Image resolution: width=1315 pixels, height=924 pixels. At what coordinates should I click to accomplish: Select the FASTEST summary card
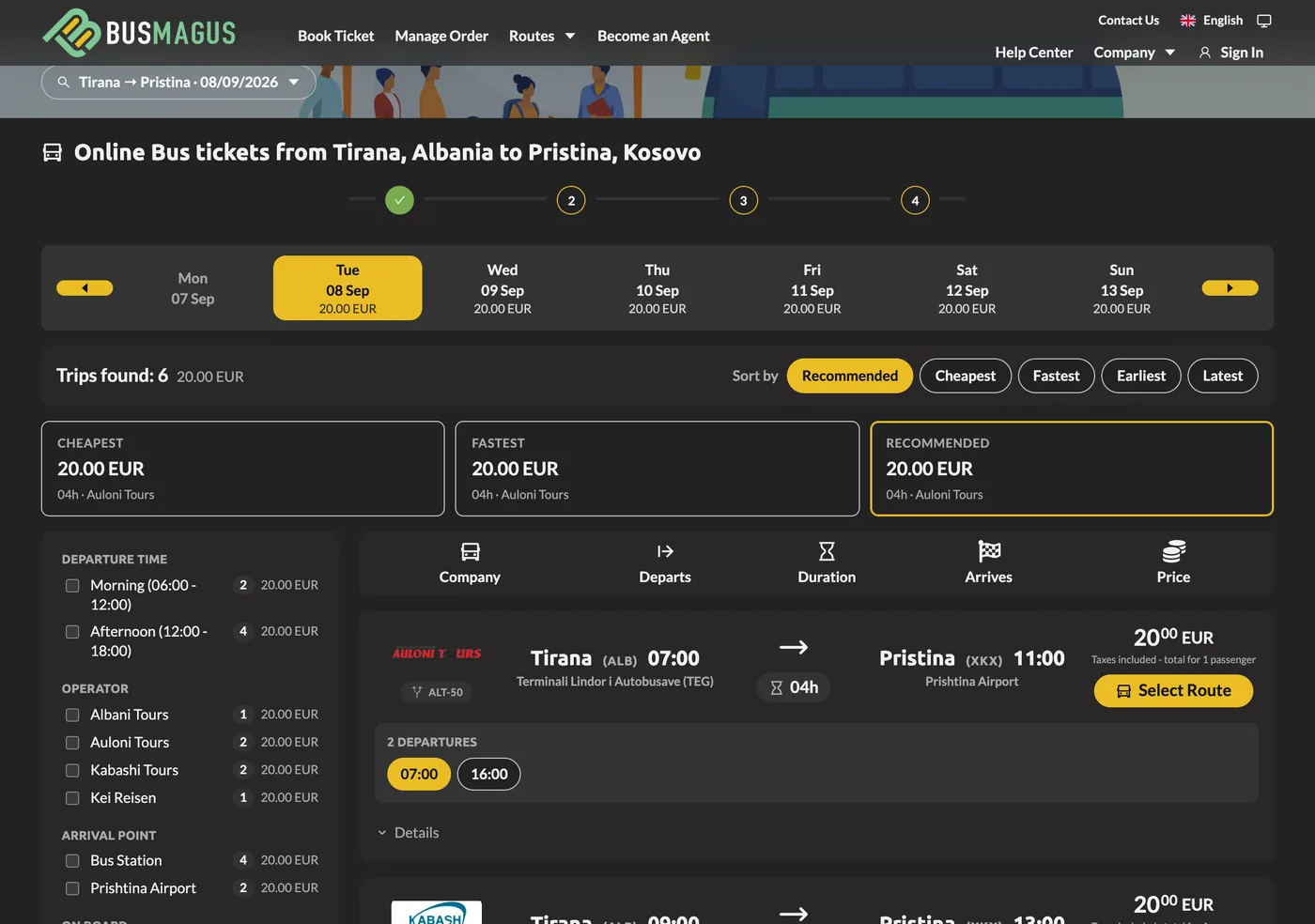[657, 469]
